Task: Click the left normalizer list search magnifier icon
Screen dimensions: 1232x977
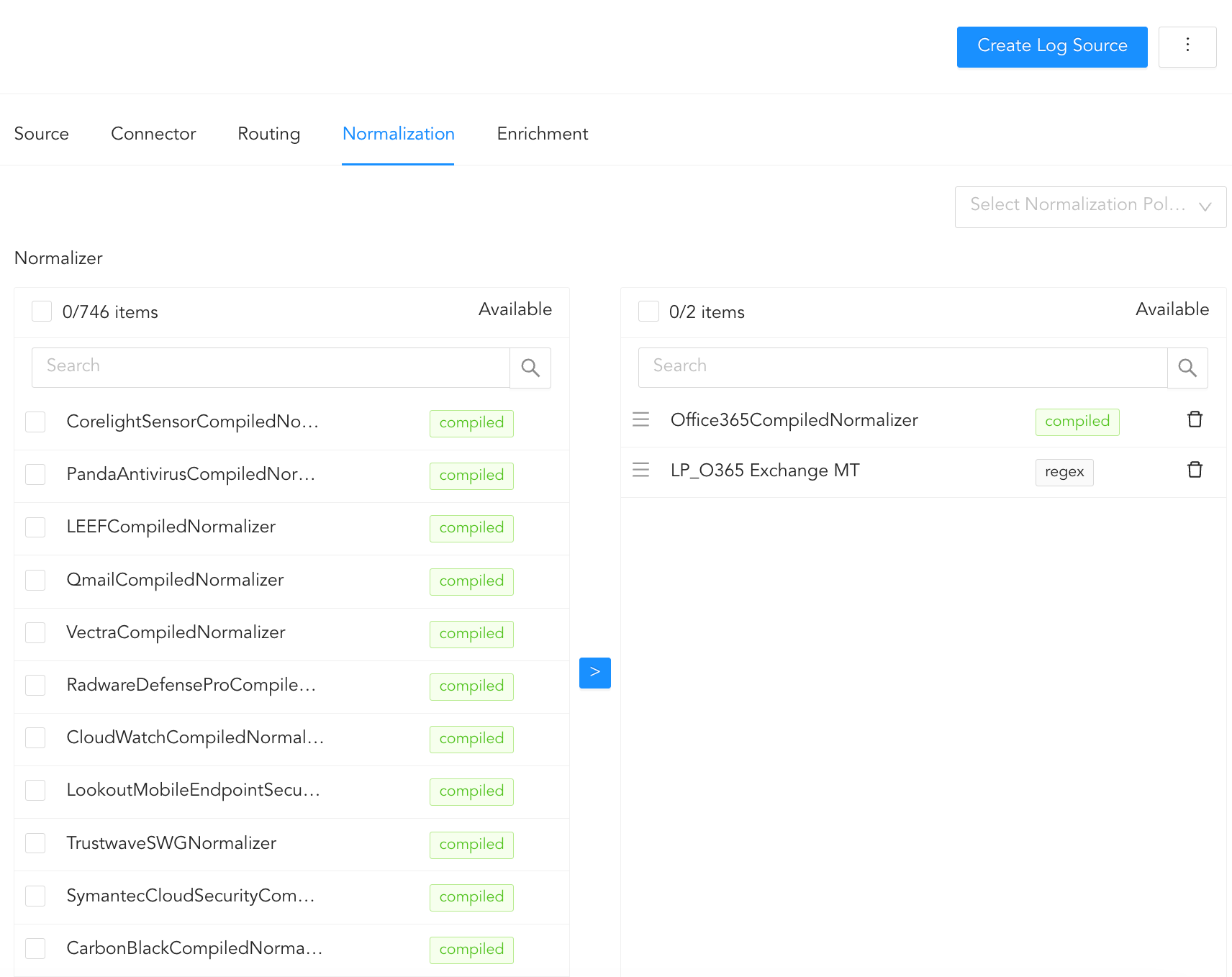Action: (530, 368)
